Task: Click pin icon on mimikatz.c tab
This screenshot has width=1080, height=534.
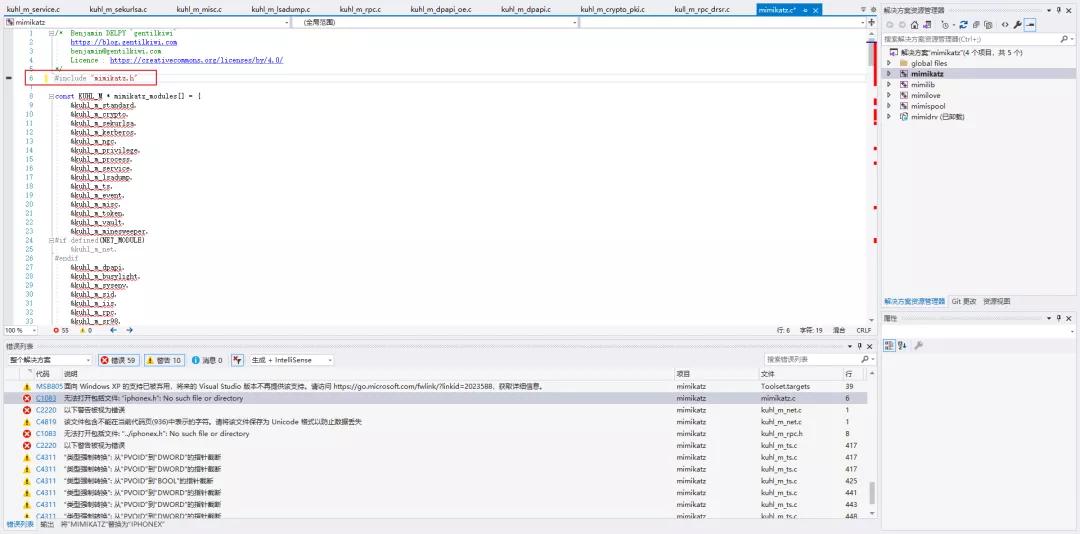Action: pos(805,10)
